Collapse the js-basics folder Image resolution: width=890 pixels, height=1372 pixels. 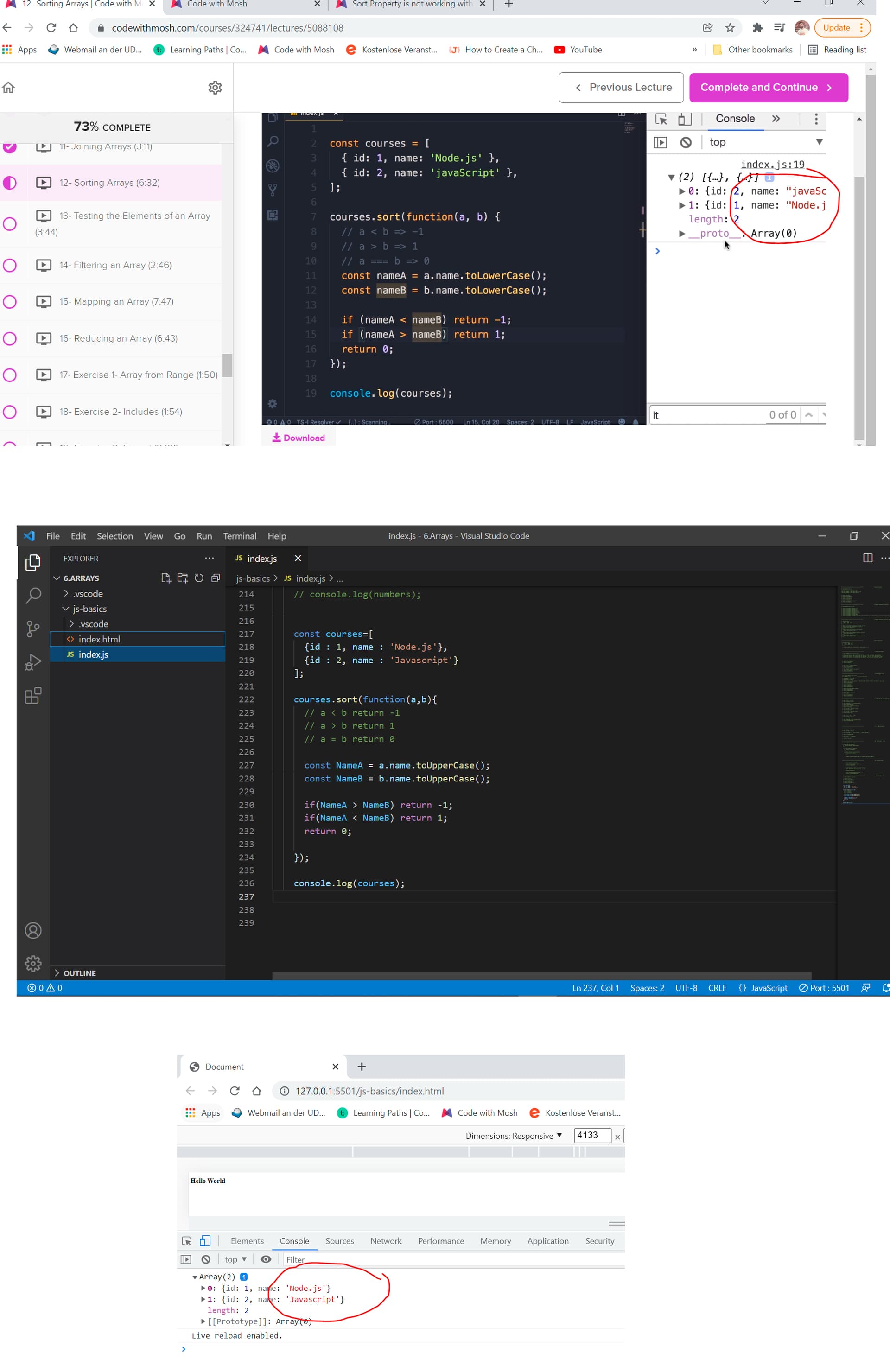(x=66, y=608)
